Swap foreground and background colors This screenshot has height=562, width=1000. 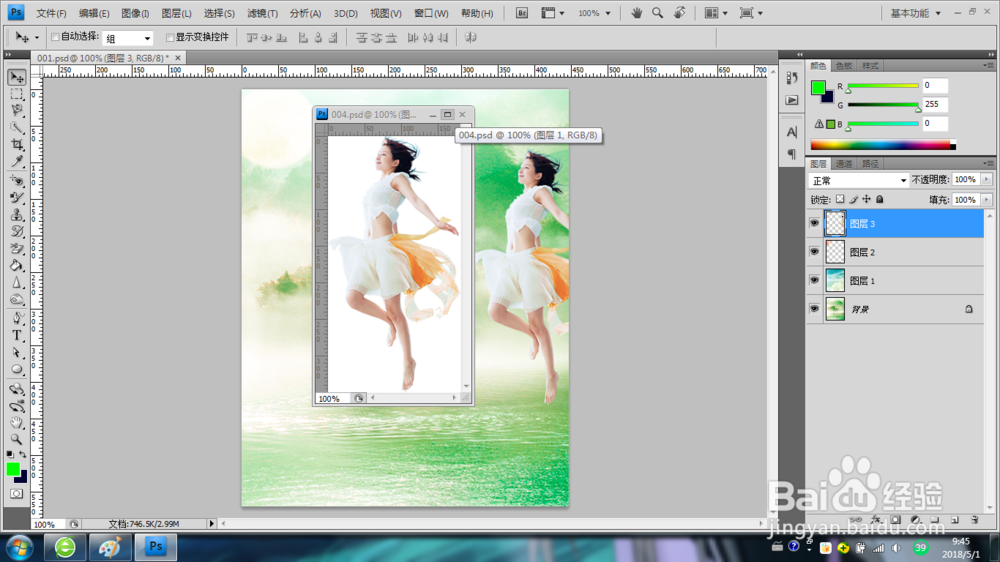[23, 454]
